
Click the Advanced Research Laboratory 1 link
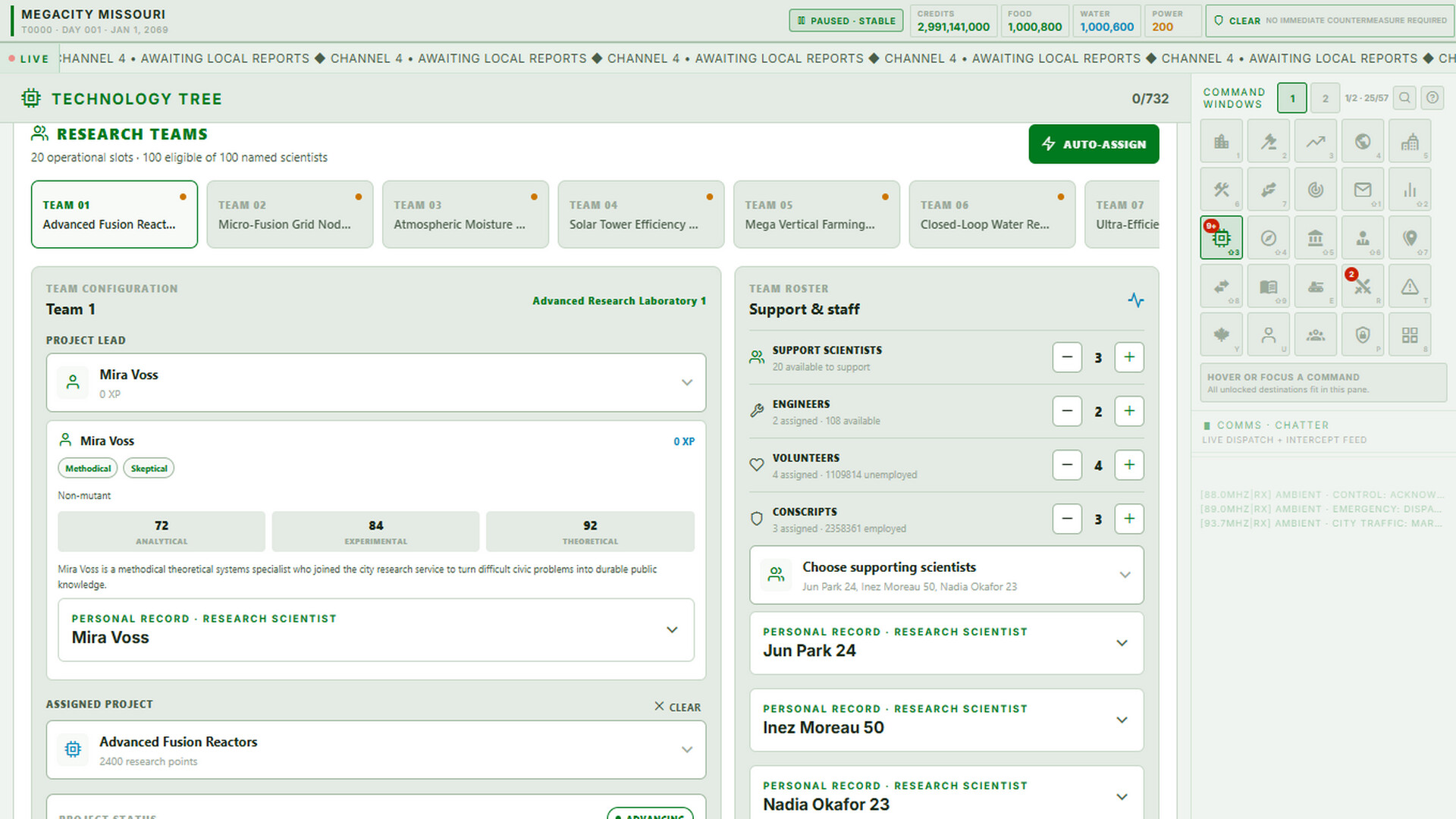click(619, 301)
